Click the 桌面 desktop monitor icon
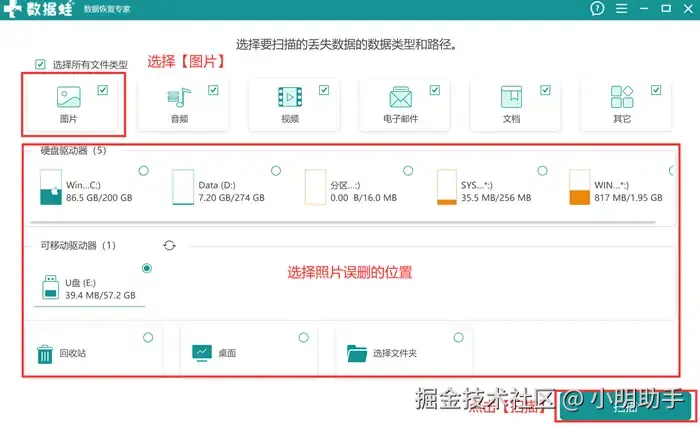This screenshot has width=700, height=427. coord(202,353)
